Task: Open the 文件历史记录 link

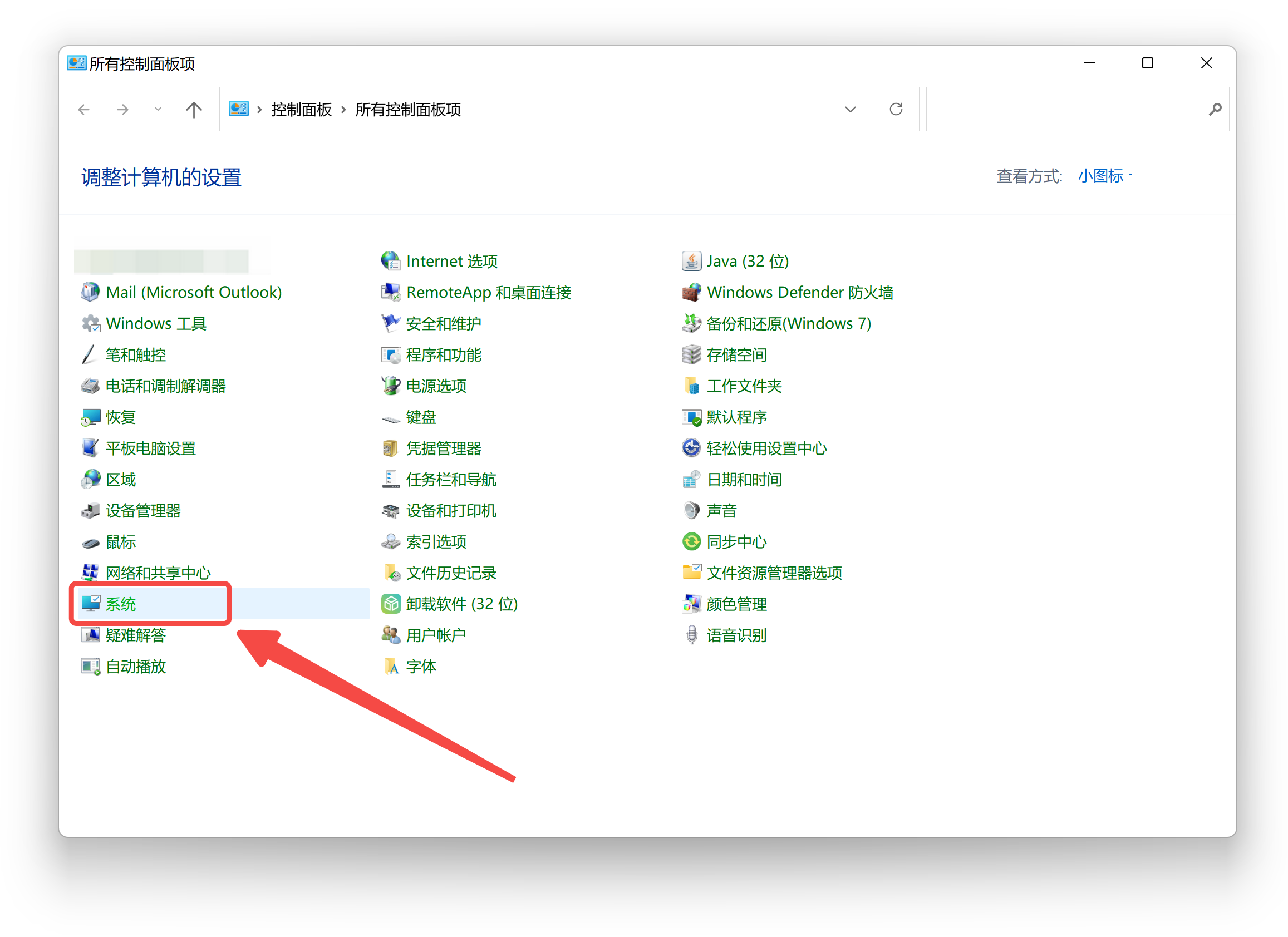Action: point(451,573)
